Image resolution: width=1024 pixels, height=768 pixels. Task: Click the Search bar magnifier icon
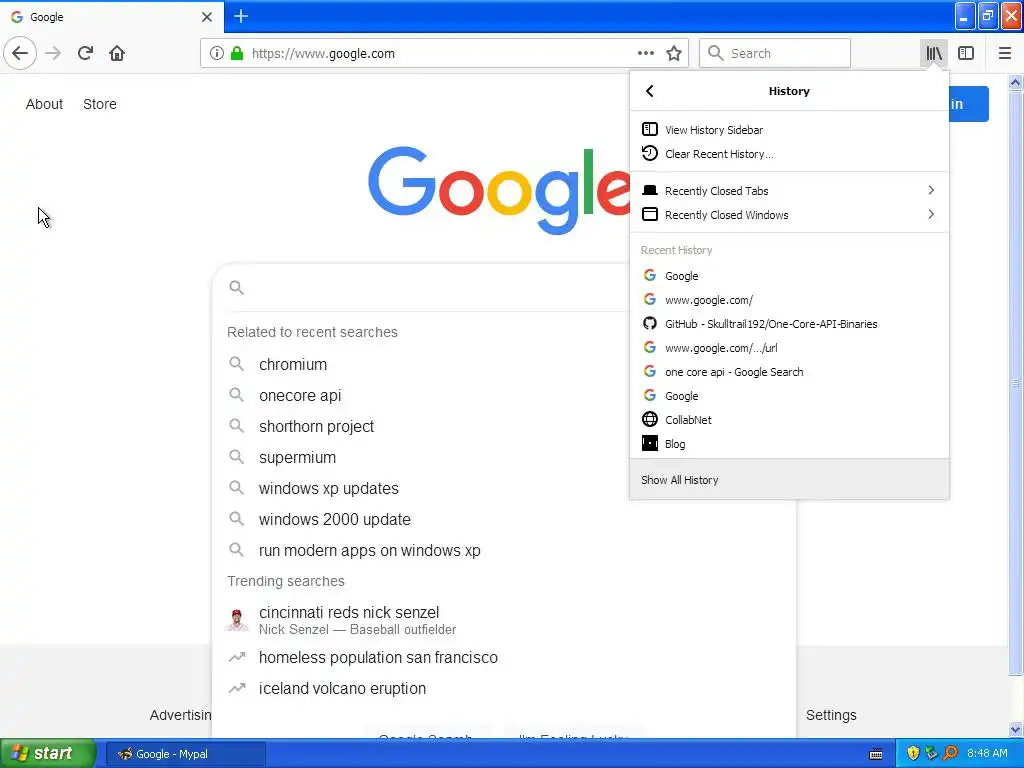click(716, 53)
